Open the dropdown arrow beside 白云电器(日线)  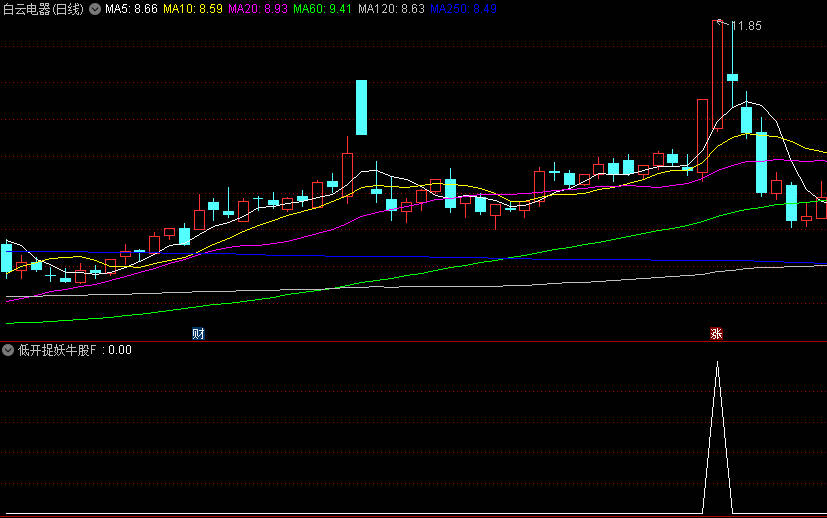coord(94,9)
